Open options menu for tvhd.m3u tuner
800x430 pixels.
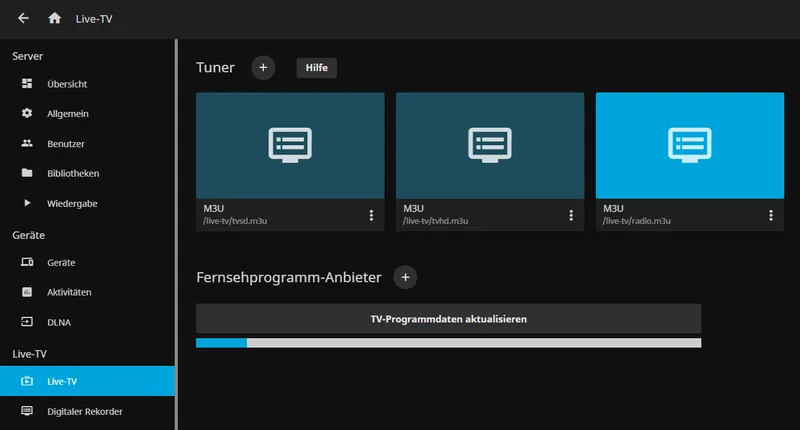[571, 215]
